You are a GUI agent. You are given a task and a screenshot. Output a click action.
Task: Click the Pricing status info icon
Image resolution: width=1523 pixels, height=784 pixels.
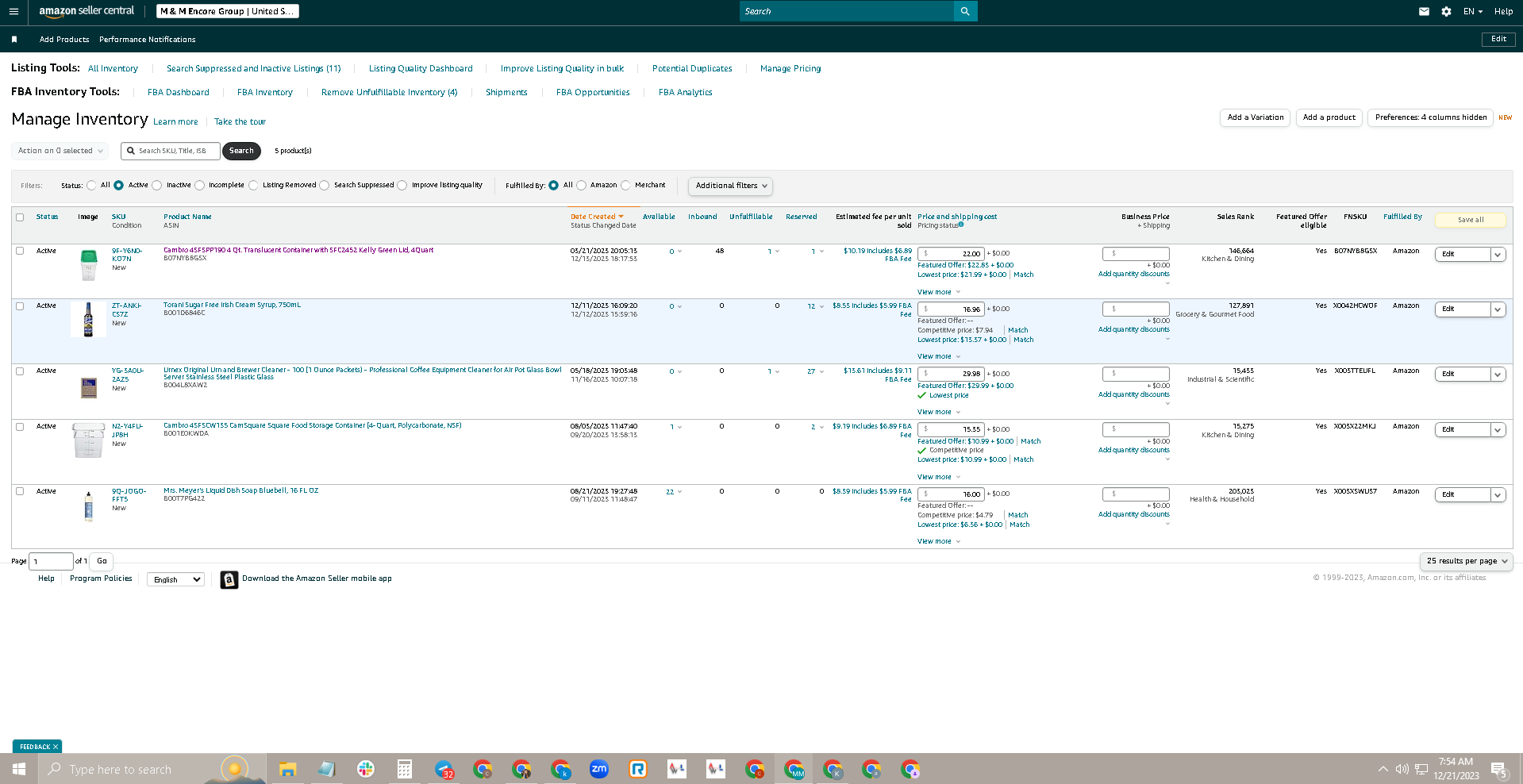coord(961,225)
